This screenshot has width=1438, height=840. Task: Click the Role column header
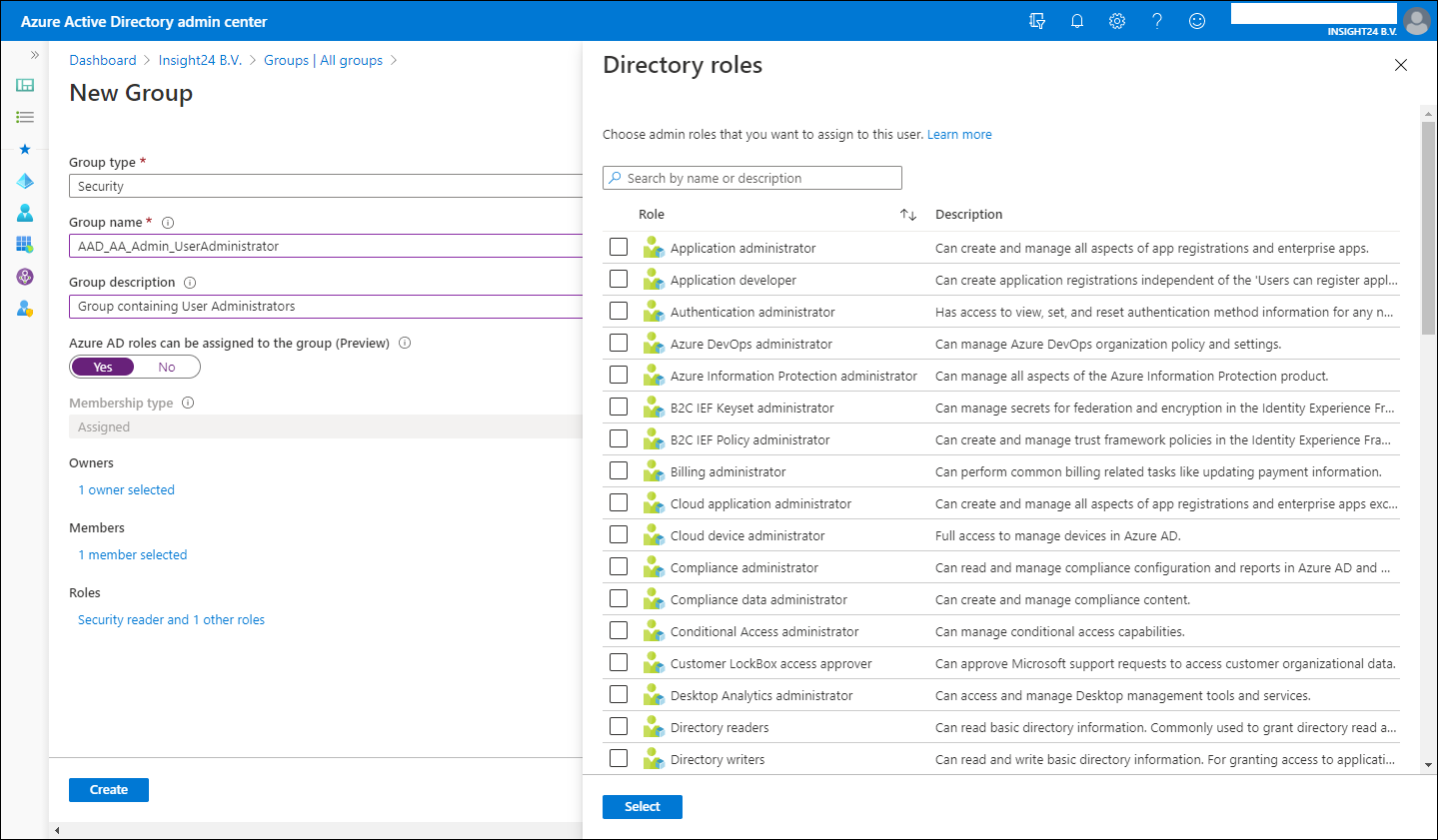652,215
